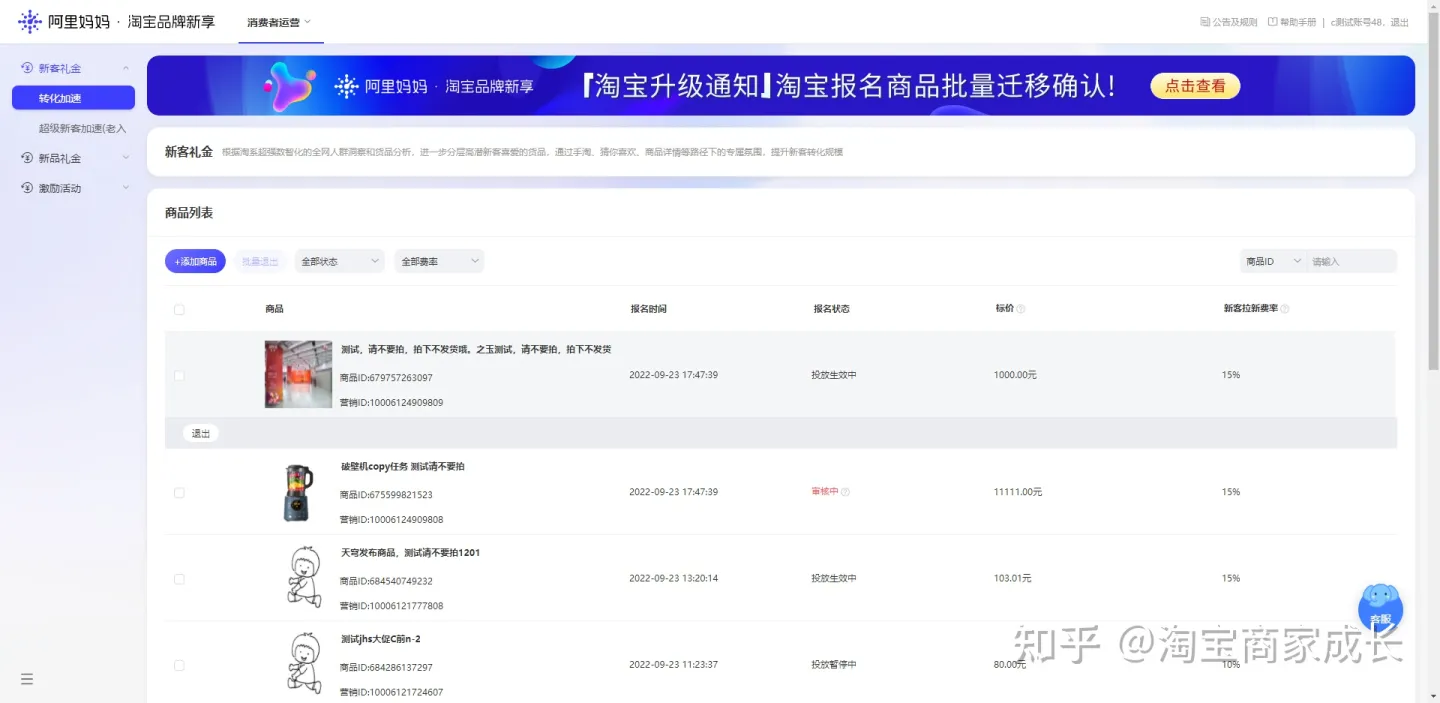The height and width of the screenshot is (703, 1440).
Task: Click the info icon next to 审核中
Action: pos(845,492)
